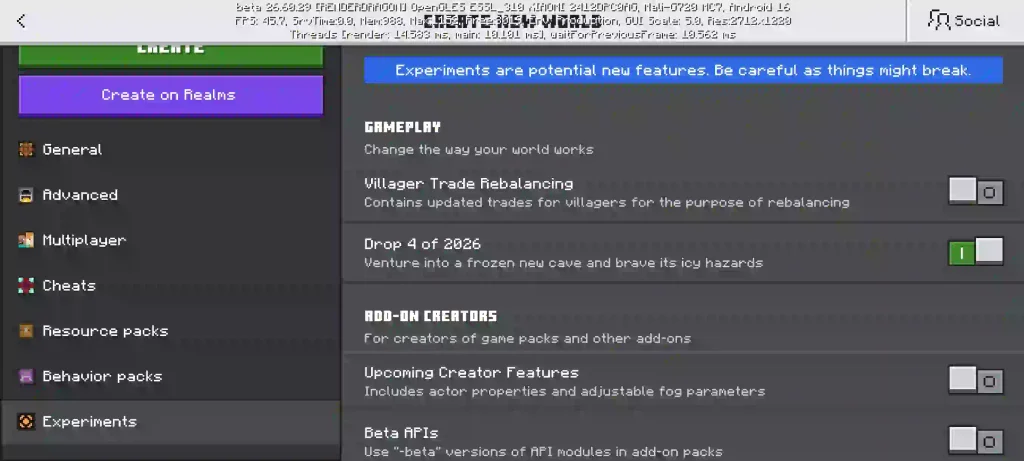The height and width of the screenshot is (461, 1024).
Task: Select the Cheats icon
Action: 26,285
